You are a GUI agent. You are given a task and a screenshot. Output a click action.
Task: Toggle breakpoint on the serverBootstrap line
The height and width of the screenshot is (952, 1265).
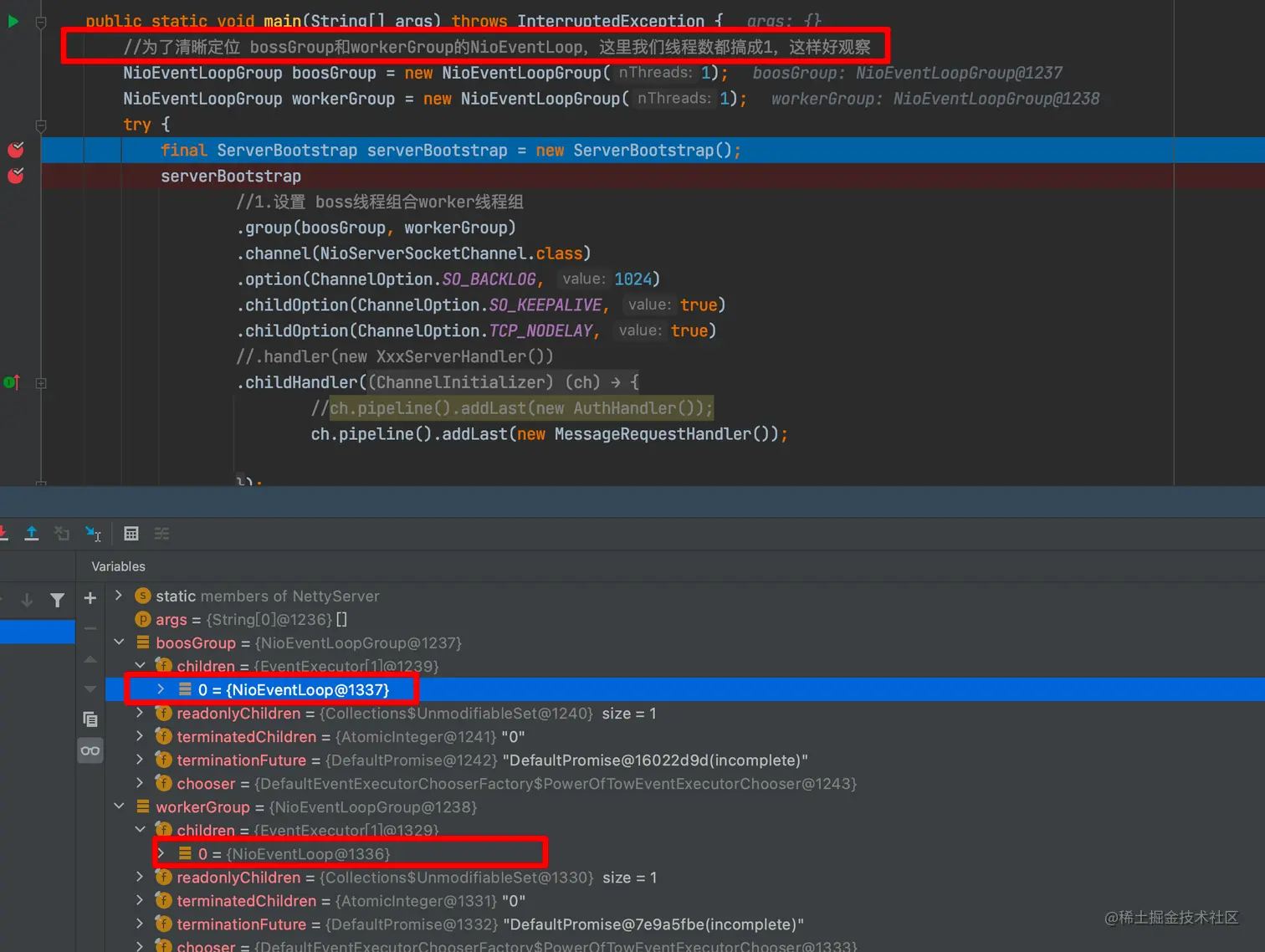16,176
